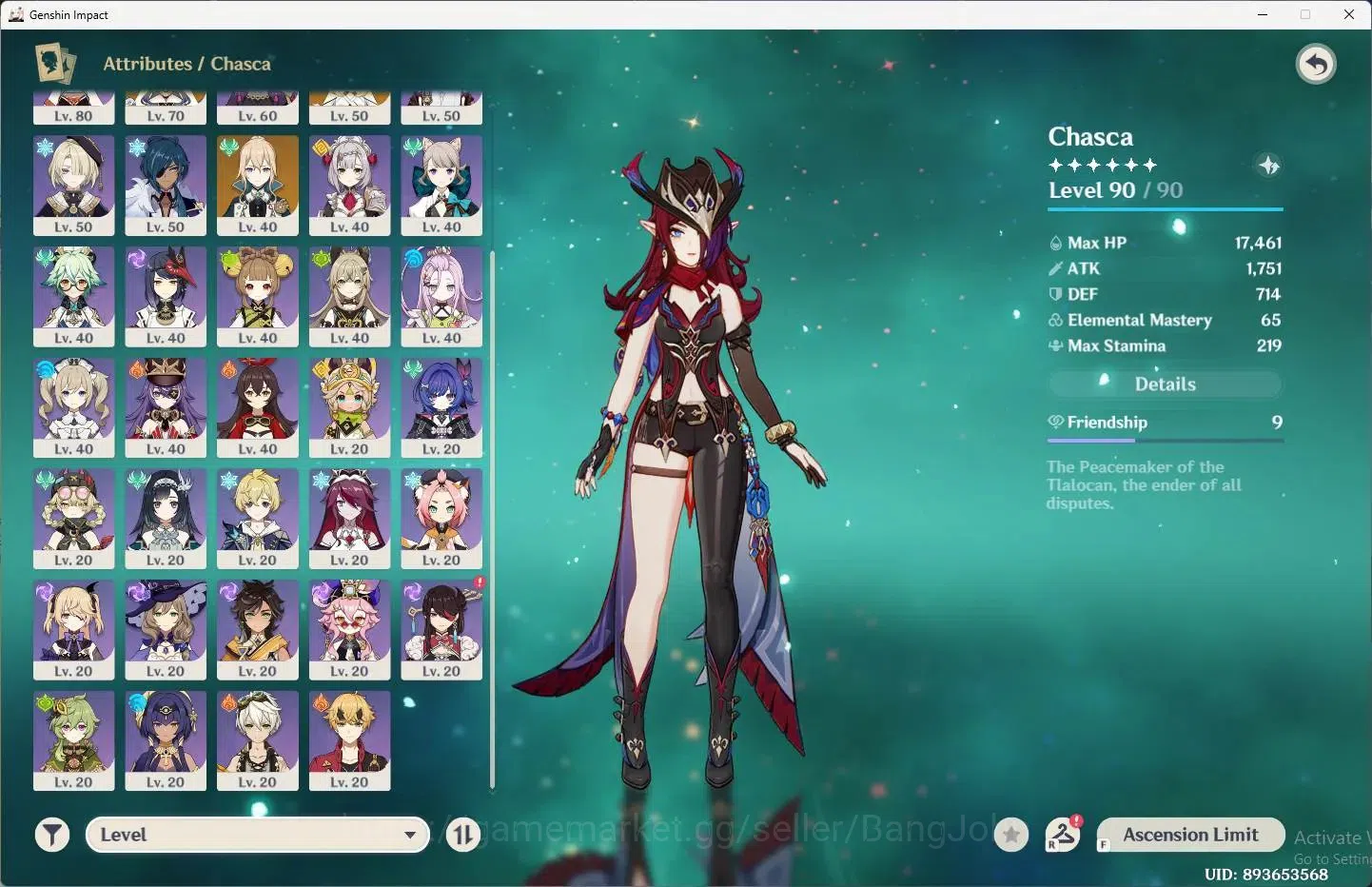Screen dimensions: 1372x887
Task: Select Dori's Lv. 20 portrait
Action: coord(349,630)
